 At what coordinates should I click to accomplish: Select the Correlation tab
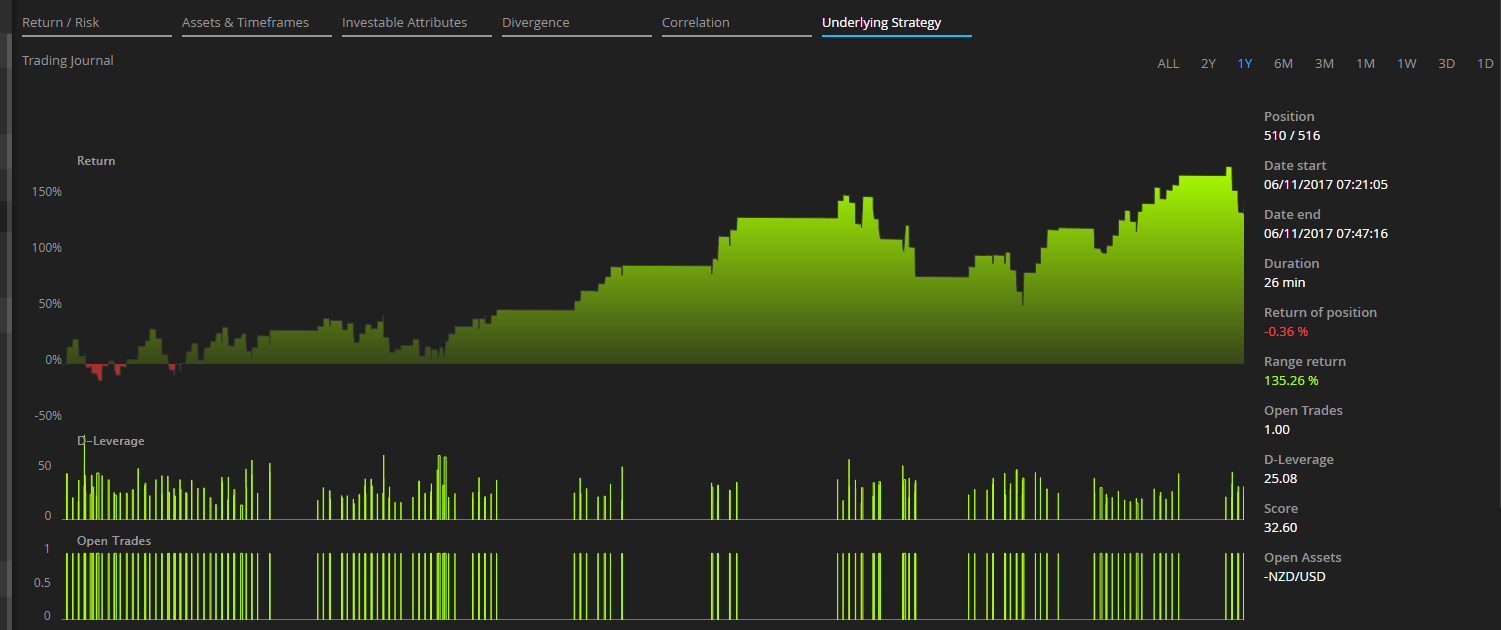pos(696,23)
